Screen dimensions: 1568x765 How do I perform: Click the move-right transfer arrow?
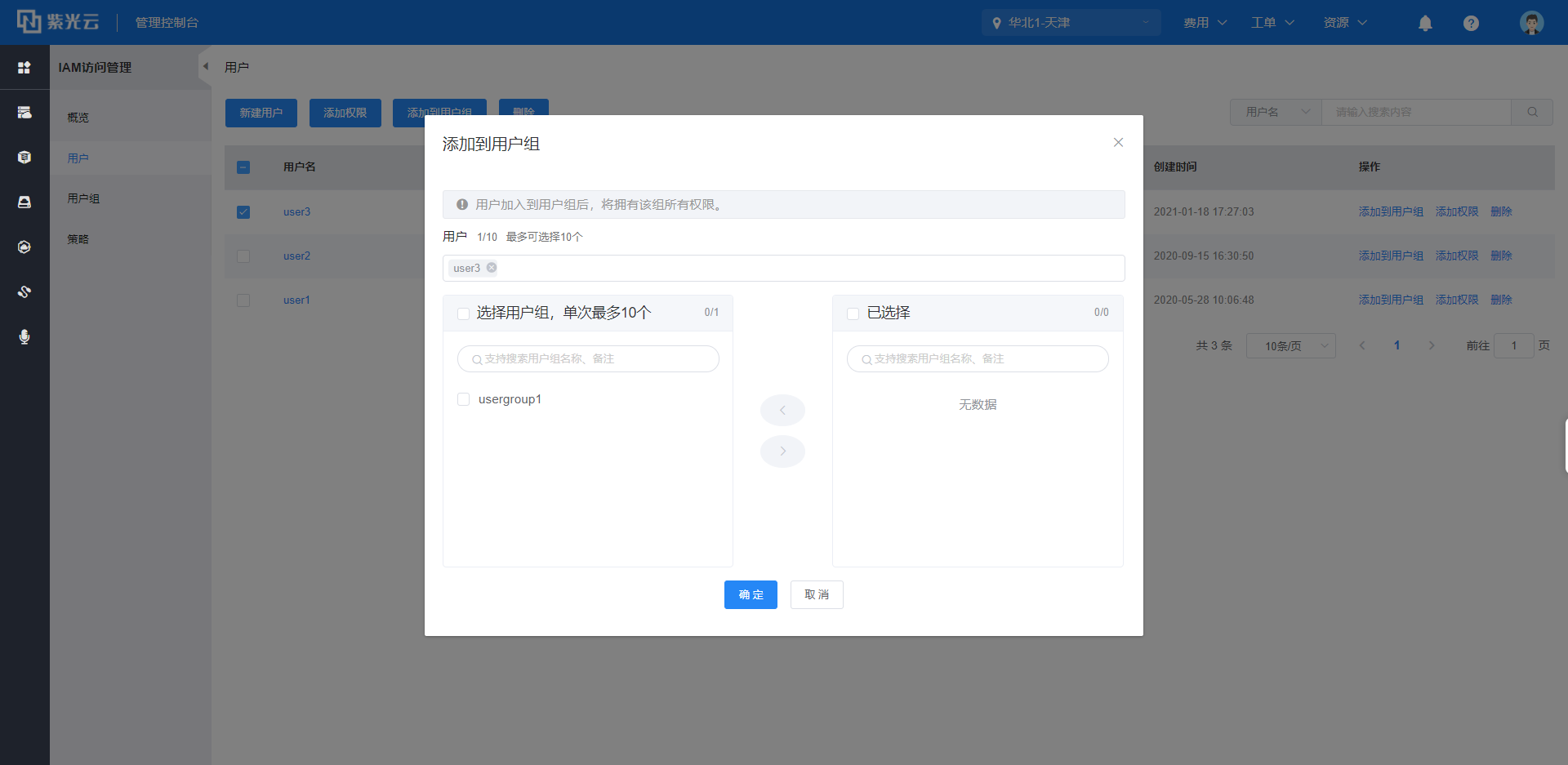(782, 451)
